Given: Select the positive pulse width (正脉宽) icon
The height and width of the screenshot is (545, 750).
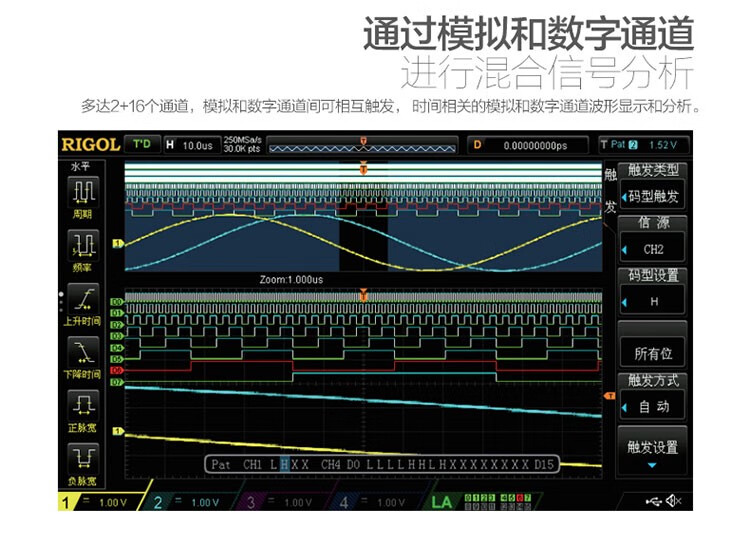Looking at the screenshot, I should click(83, 405).
